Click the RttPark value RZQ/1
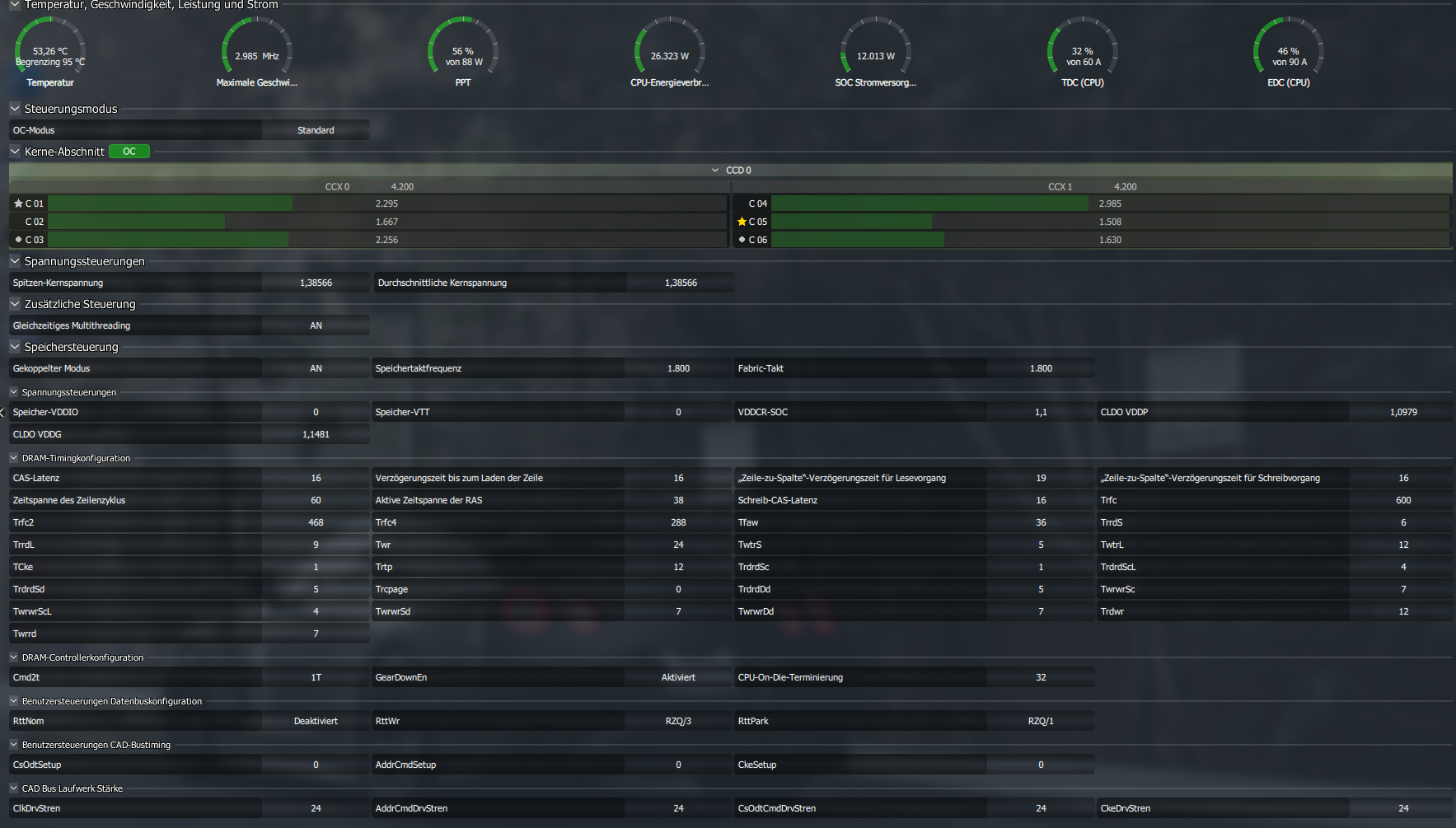Viewport: 1456px width, 828px height. tap(1041, 721)
